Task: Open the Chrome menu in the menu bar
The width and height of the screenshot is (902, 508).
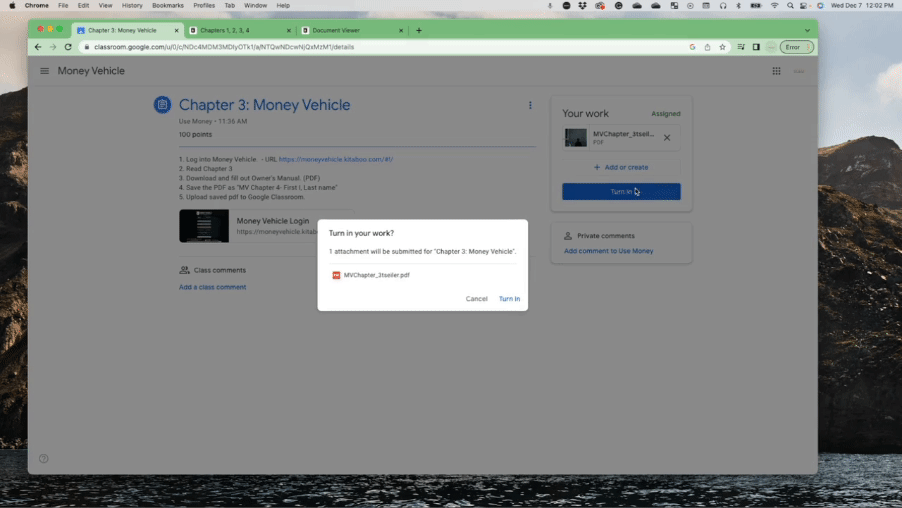Action: [x=37, y=6]
